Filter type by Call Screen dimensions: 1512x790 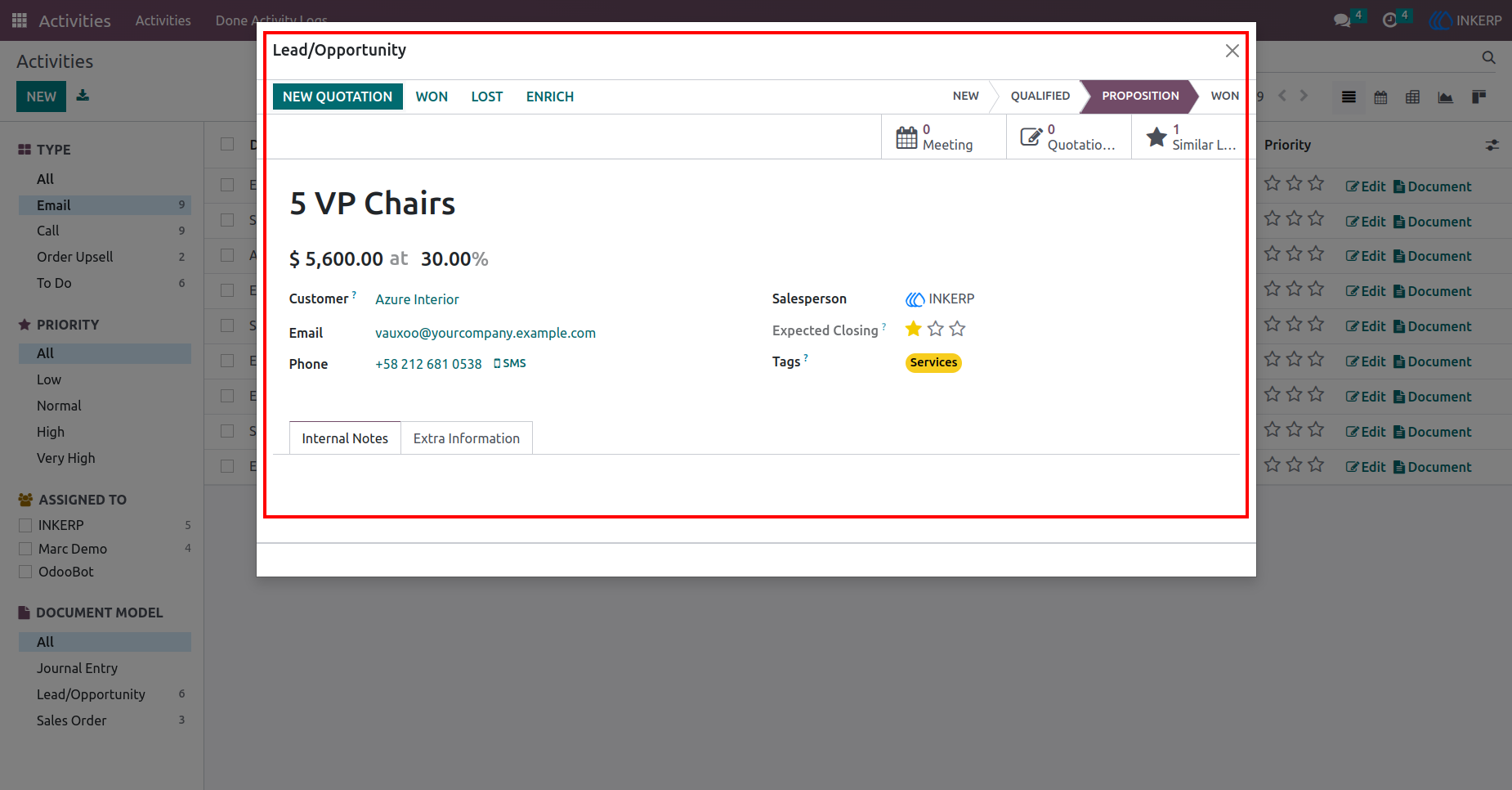pyautogui.click(x=105, y=231)
